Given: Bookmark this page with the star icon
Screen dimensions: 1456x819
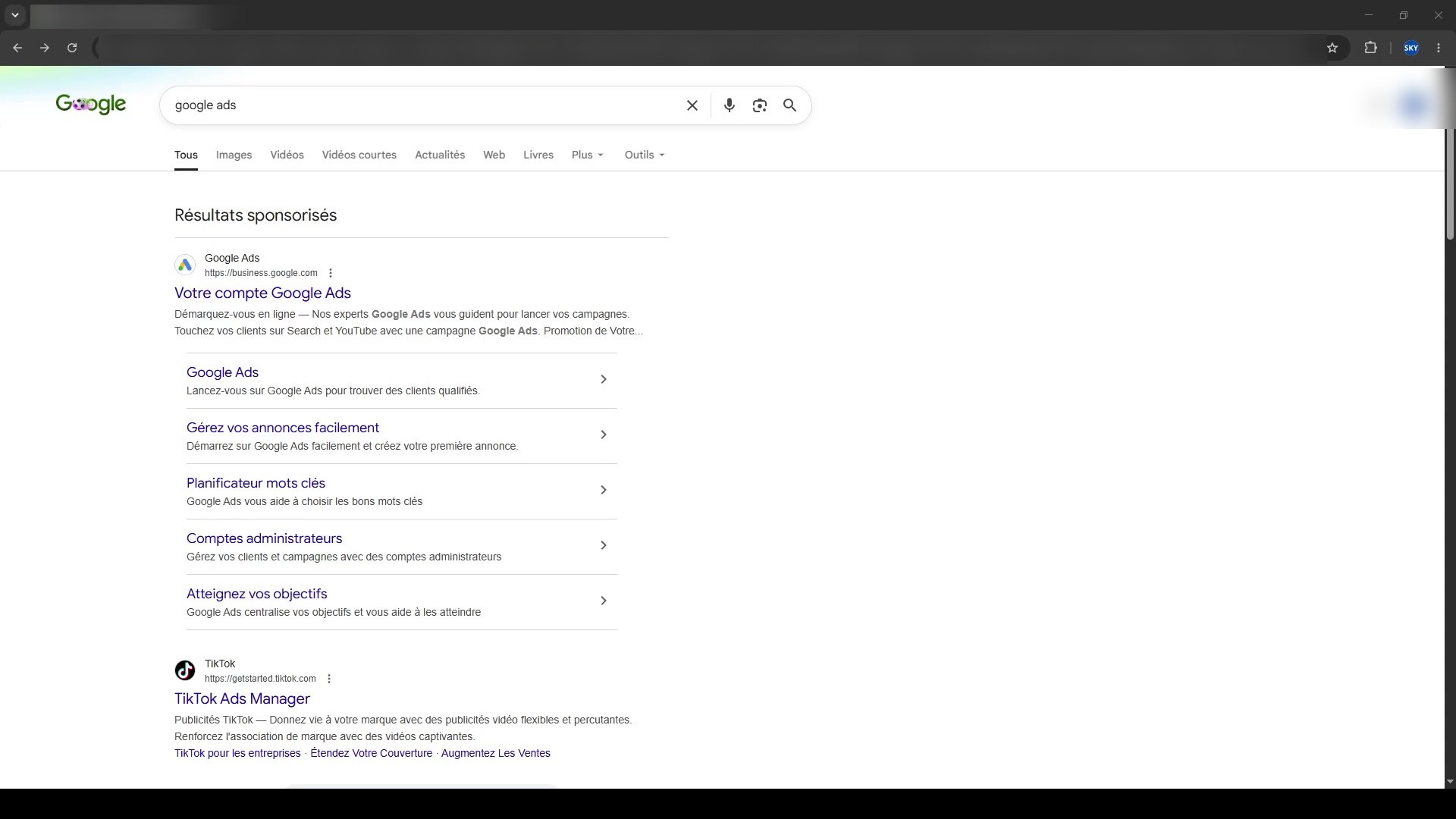Looking at the screenshot, I should (1332, 48).
